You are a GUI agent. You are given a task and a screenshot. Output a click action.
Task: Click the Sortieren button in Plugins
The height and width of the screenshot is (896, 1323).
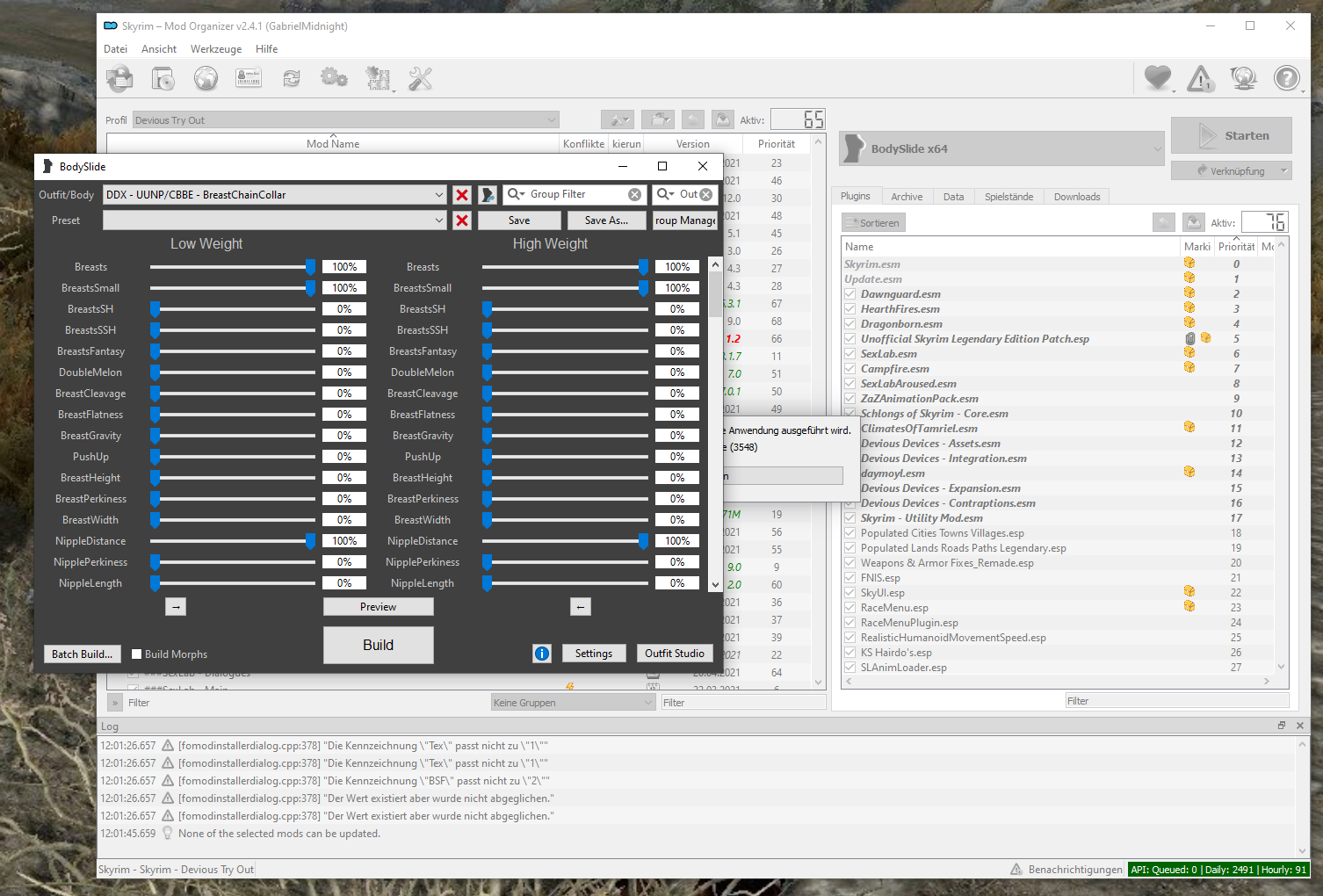[x=874, y=223]
